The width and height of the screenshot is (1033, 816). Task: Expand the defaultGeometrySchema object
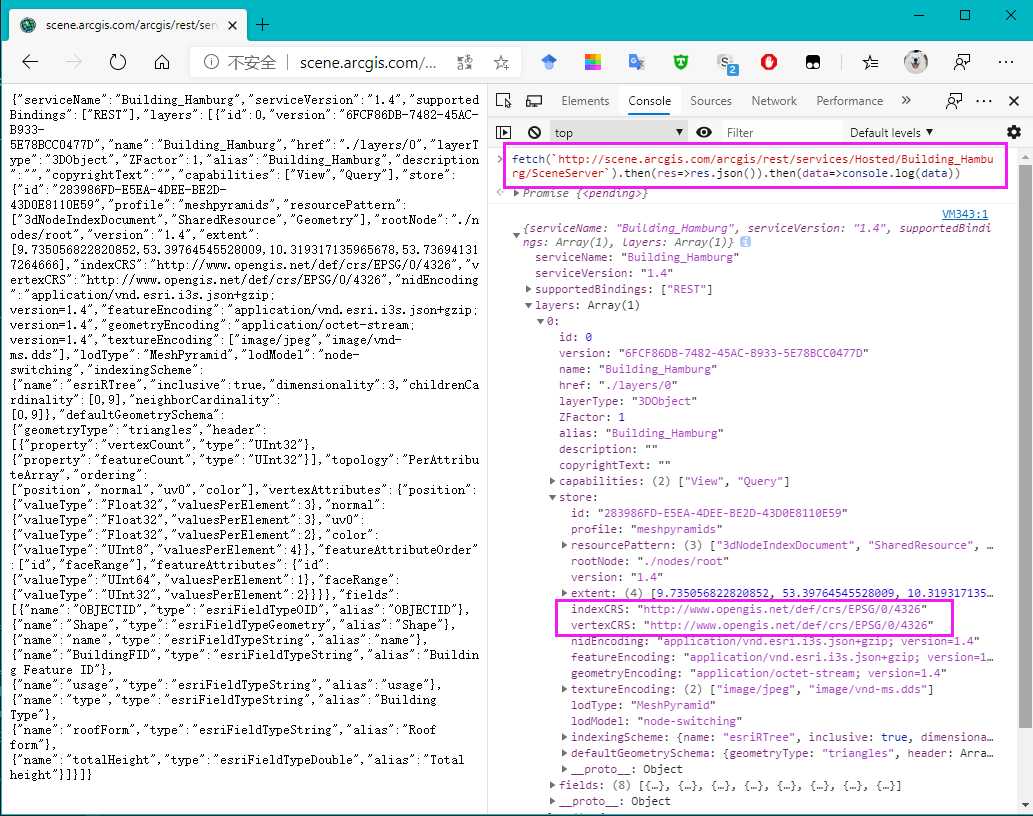point(564,753)
